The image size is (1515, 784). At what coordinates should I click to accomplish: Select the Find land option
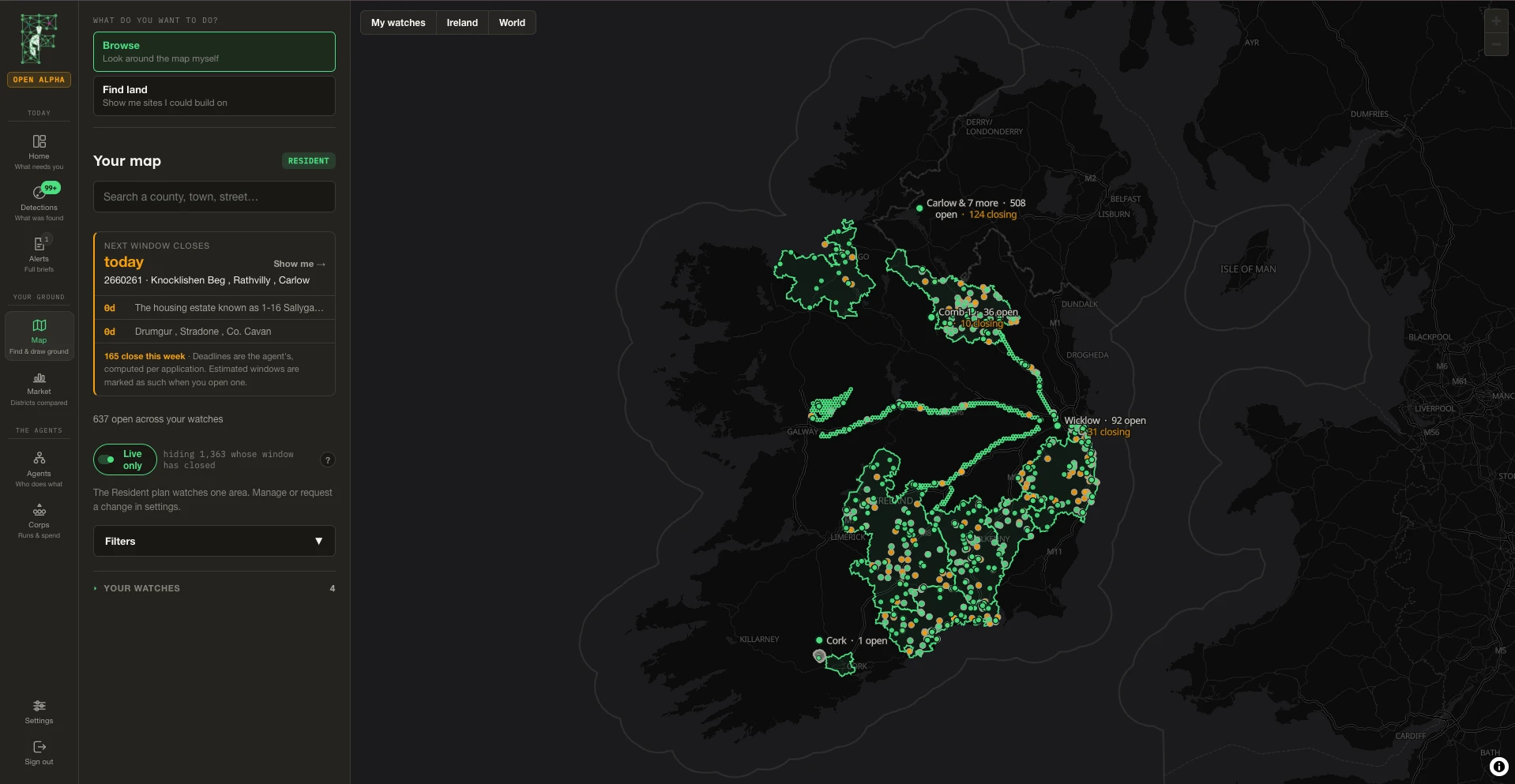click(214, 96)
